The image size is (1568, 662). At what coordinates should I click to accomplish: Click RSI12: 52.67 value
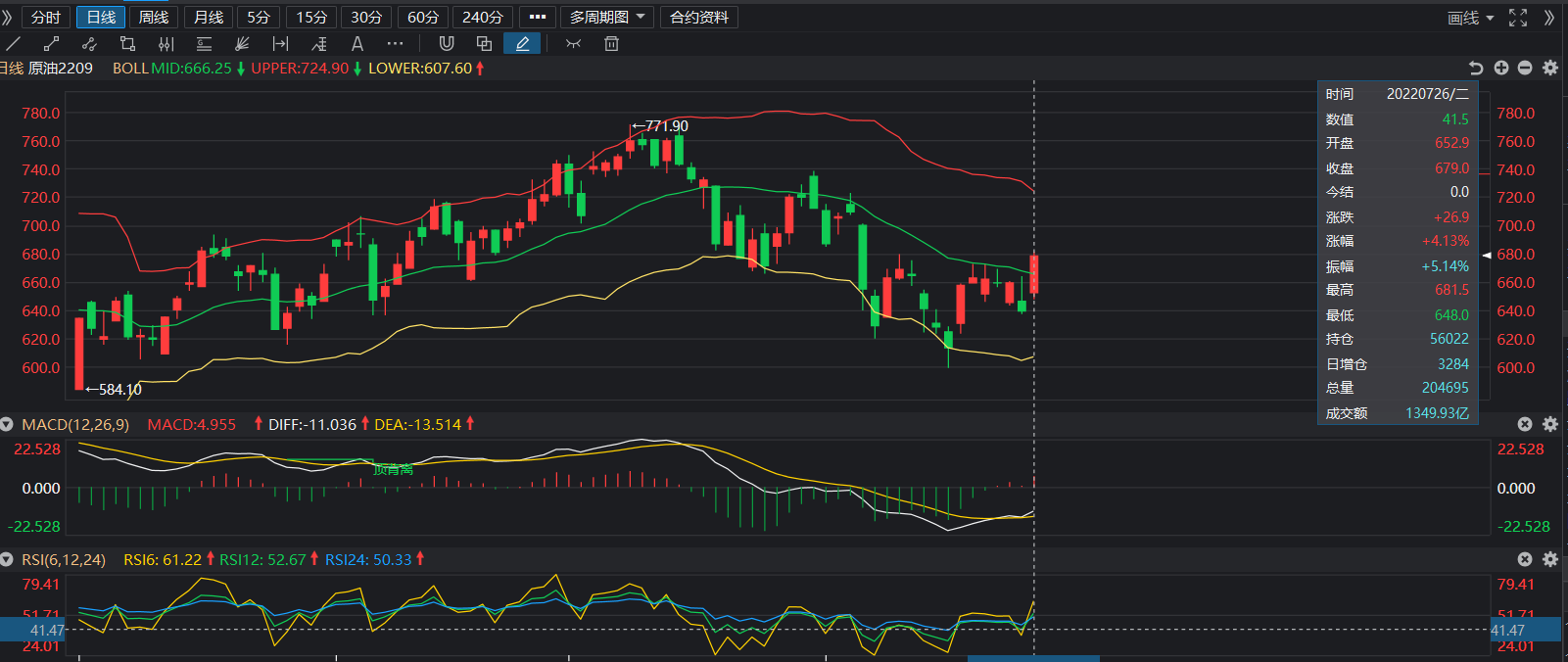pyautogui.click(x=262, y=559)
